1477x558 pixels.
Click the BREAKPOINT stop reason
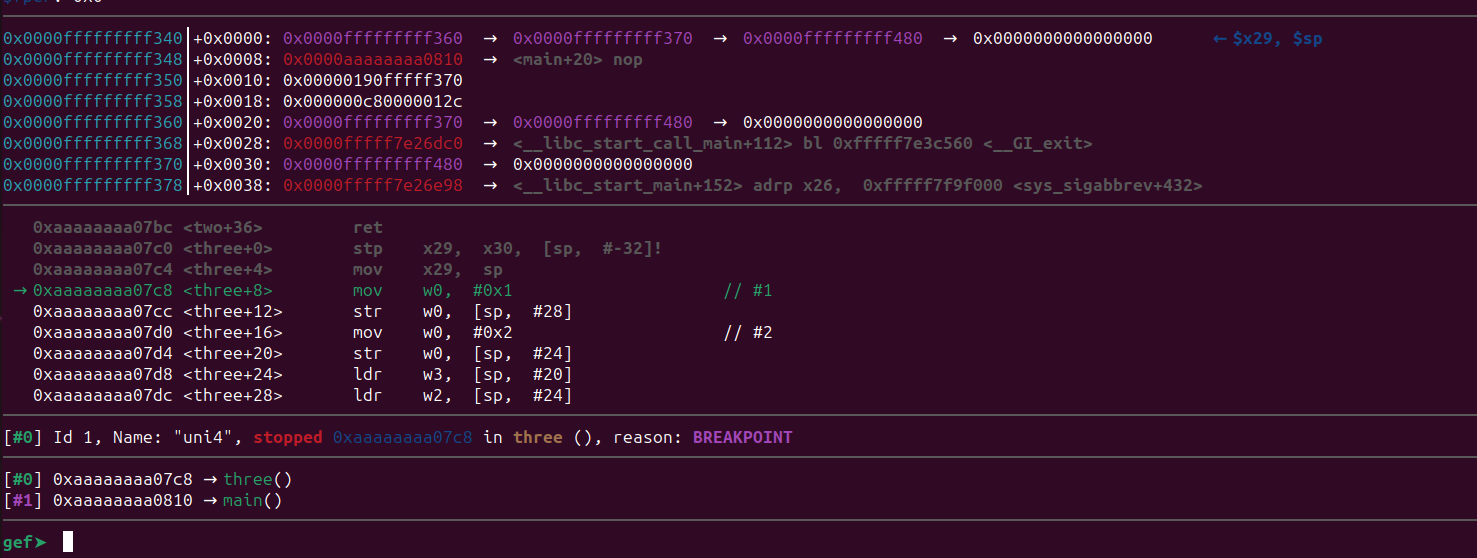coord(742,437)
